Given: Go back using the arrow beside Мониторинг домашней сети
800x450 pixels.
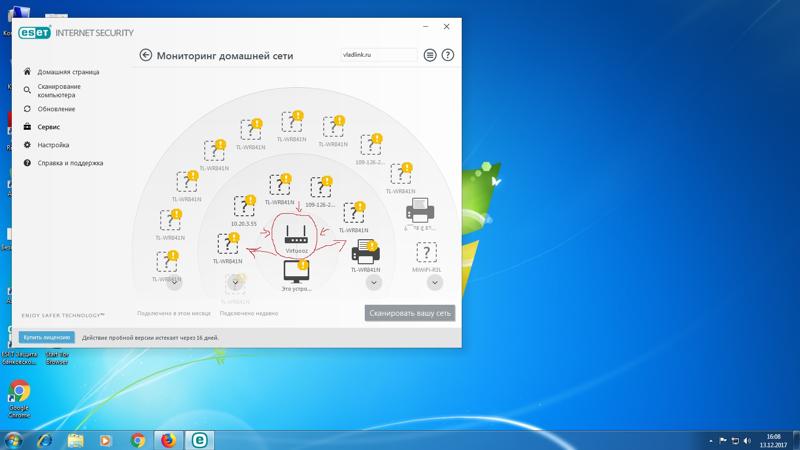Looking at the screenshot, I should [x=145, y=55].
